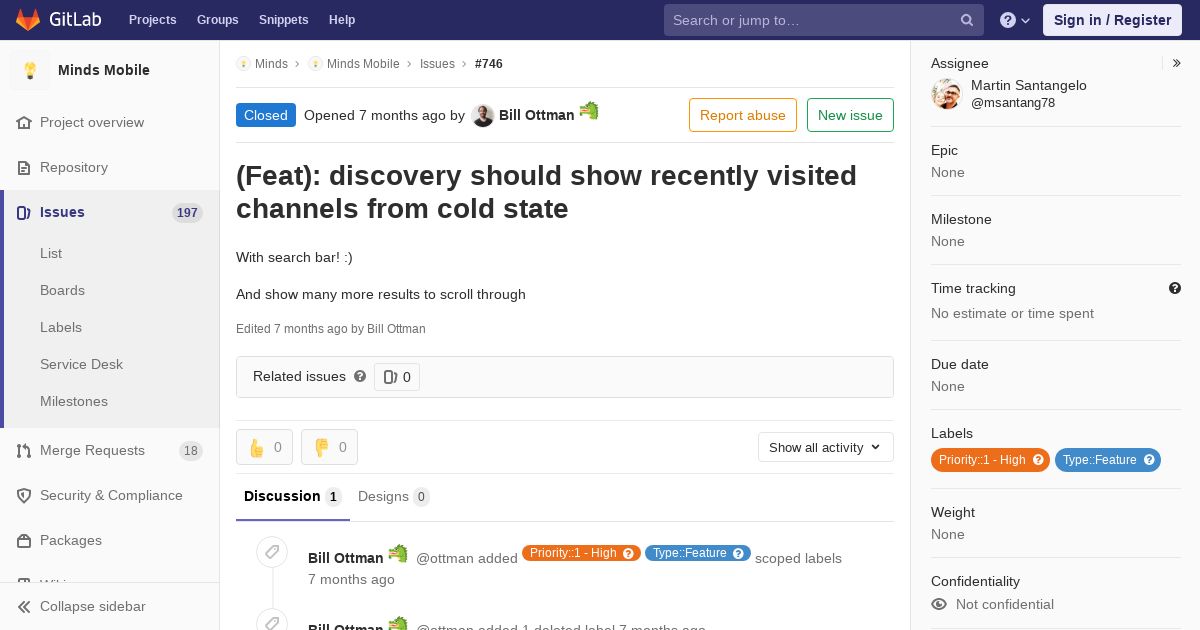This screenshot has height=630, width=1200.
Task: Click the GitLab fox logo
Action: click(28, 20)
